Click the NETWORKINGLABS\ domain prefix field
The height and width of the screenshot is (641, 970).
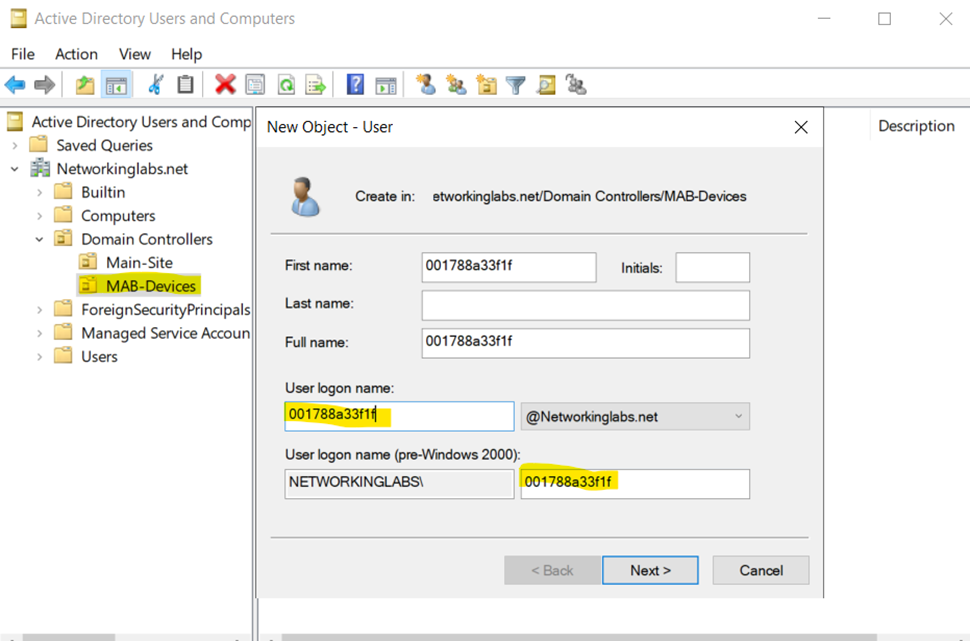click(x=399, y=484)
